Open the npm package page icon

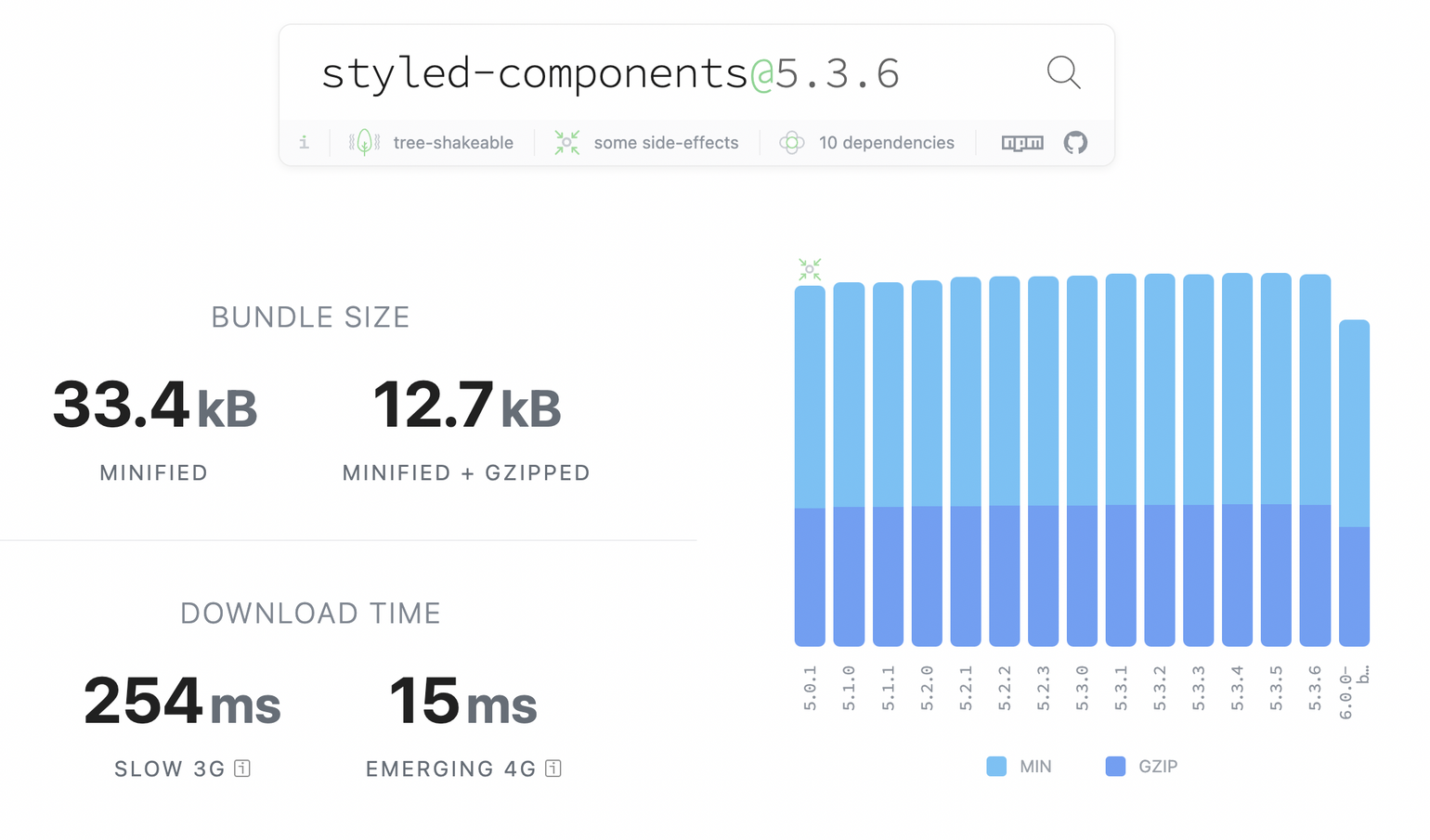pyautogui.click(x=1022, y=143)
